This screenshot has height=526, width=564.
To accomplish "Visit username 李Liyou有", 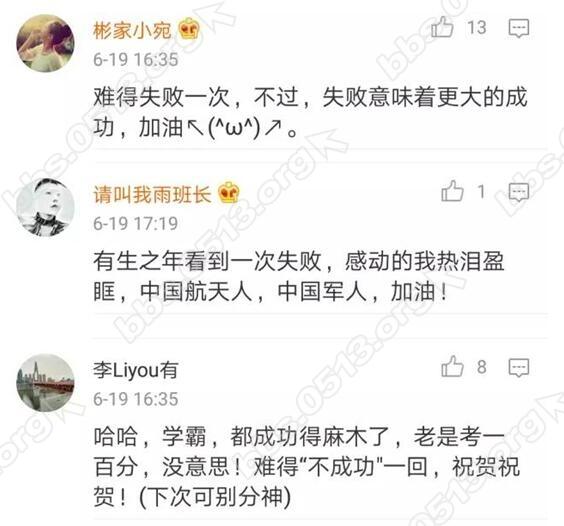I will (136, 370).
